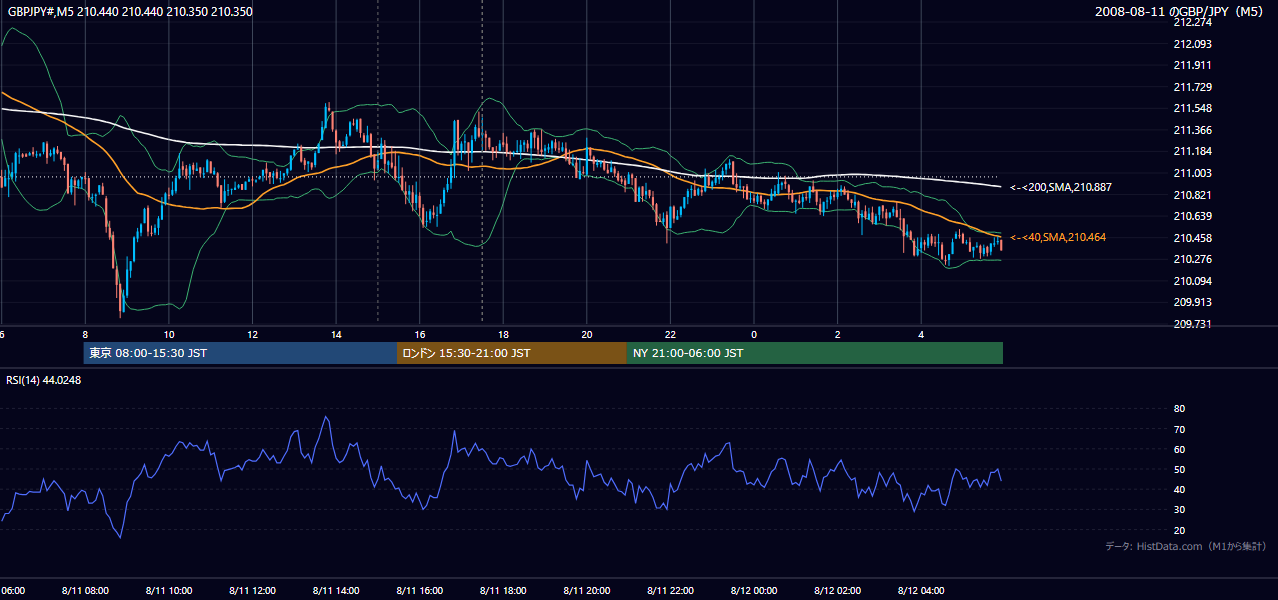Click the 8/11 18:00 bottom time label
The height and width of the screenshot is (600, 1278).
pyautogui.click(x=503, y=590)
